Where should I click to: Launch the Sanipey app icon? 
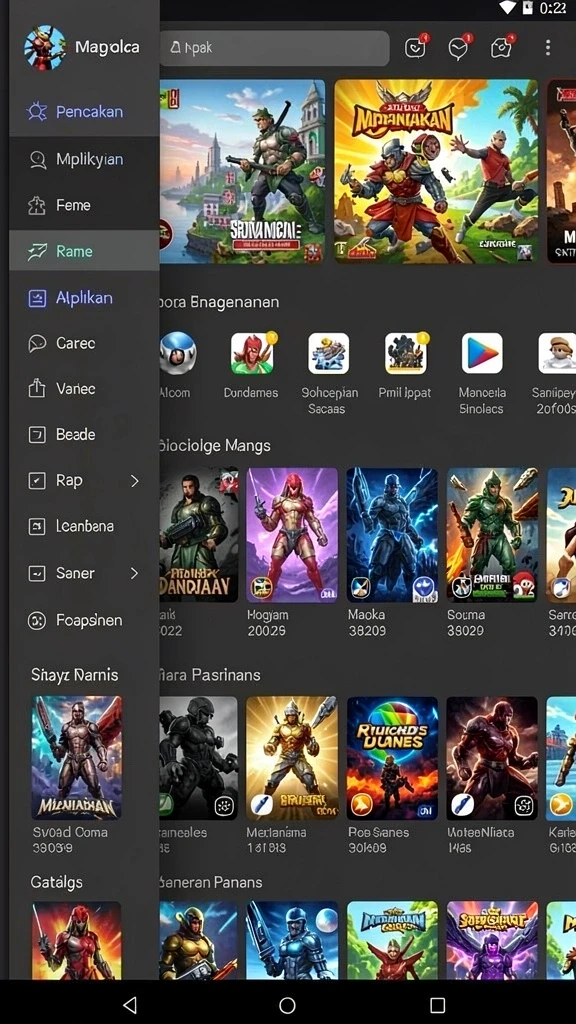(557, 353)
